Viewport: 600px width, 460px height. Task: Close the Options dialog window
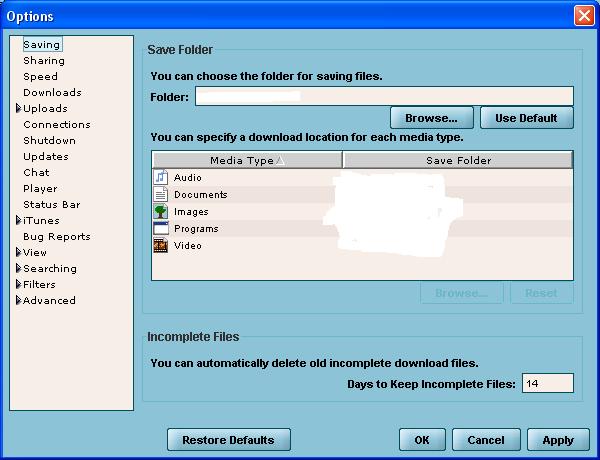584,16
